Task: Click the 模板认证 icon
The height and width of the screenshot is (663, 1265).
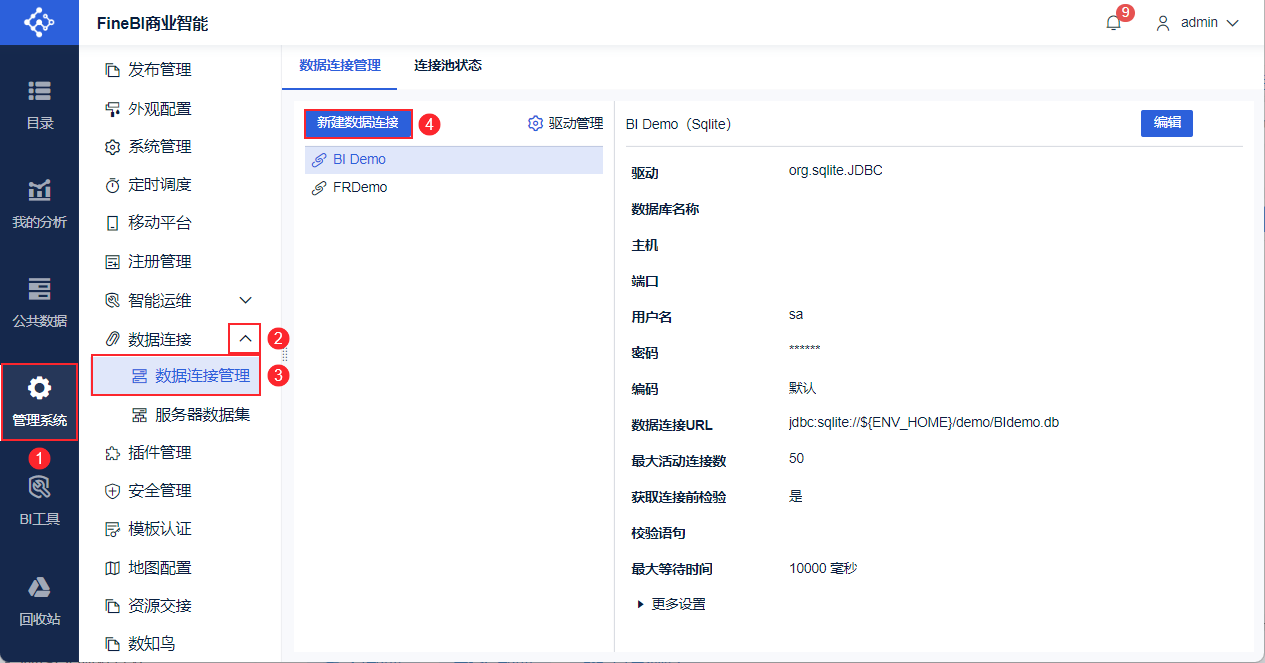Action: click(112, 529)
